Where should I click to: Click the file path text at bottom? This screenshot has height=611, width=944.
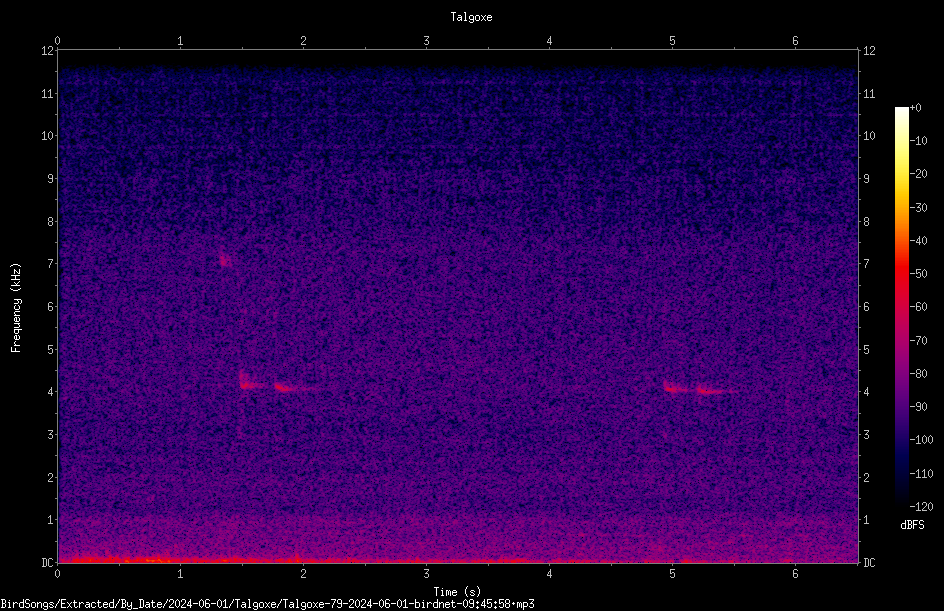click(x=267, y=604)
